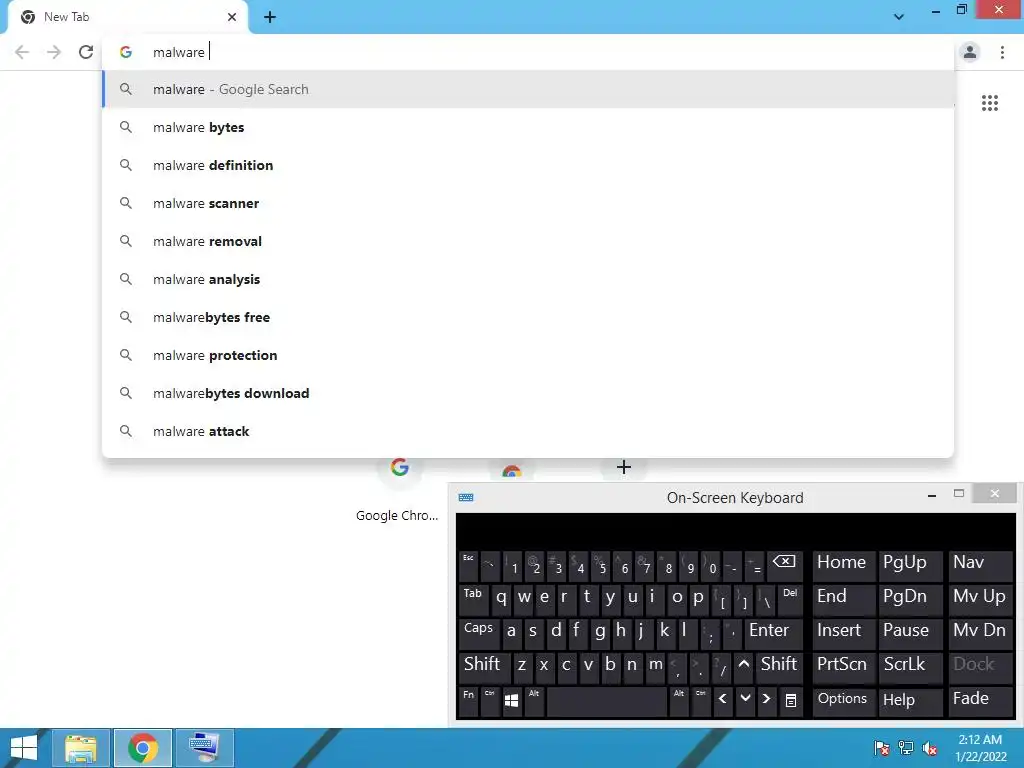Tap the Esc key on On-Screen Keyboard

(x=469, y=566)
